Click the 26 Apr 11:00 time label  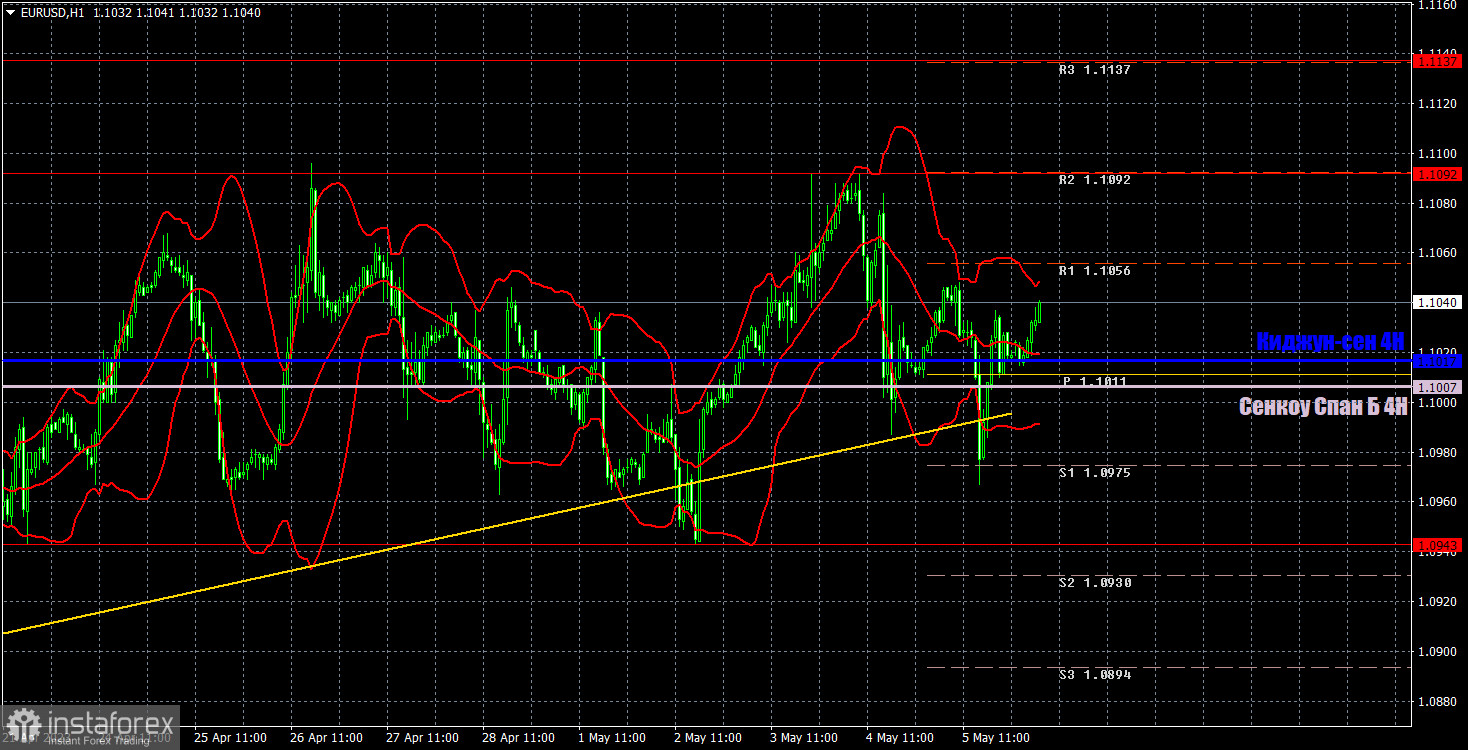326,738
